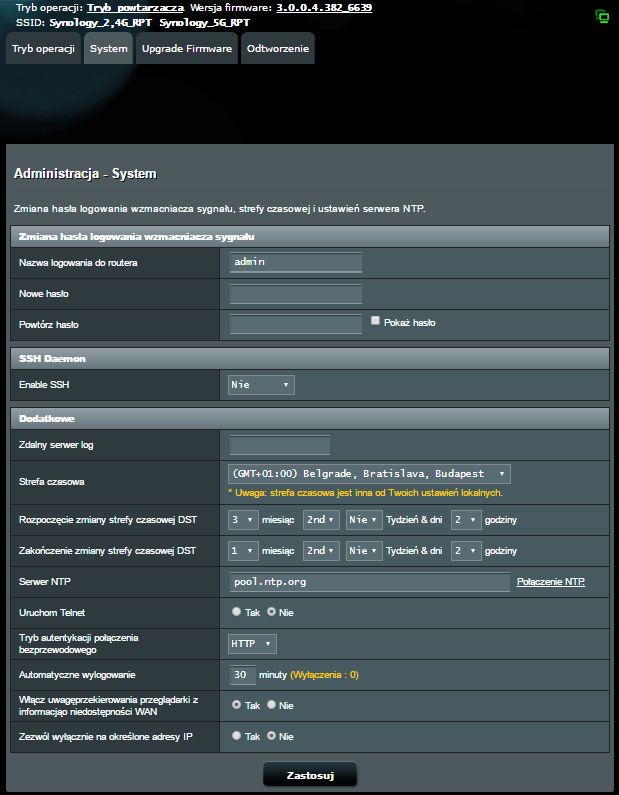The width and height of the screenshot is (619, 795).
Task: Click the timezone warning Uwaga text
Action: coord(365,492)
